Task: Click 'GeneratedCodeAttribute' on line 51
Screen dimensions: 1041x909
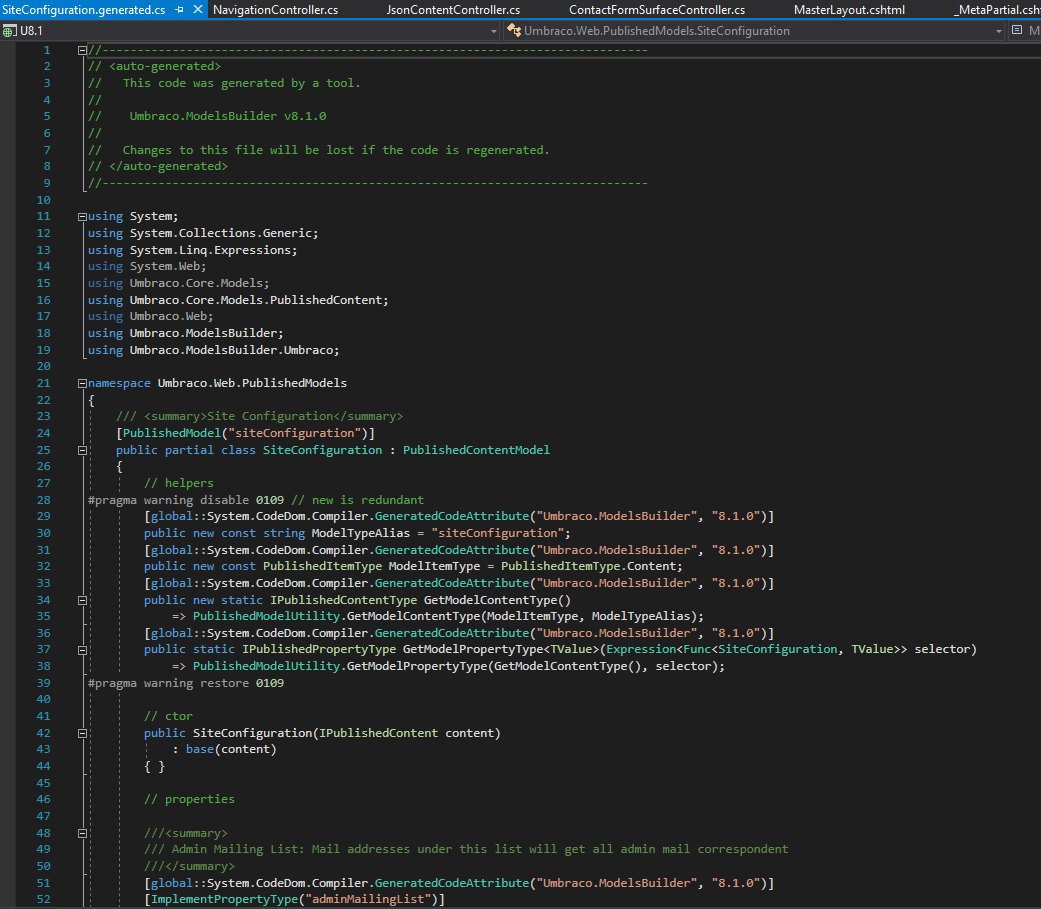Action: coord(451,883)
